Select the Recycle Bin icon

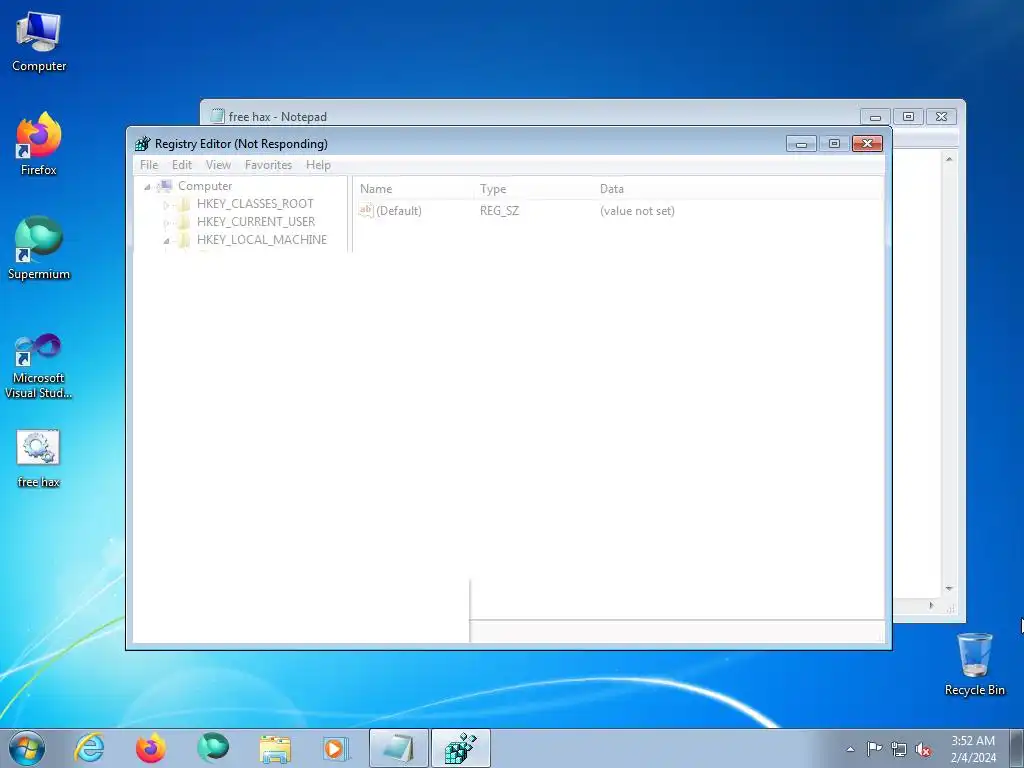pyautogui.click(x=974, y=664)
